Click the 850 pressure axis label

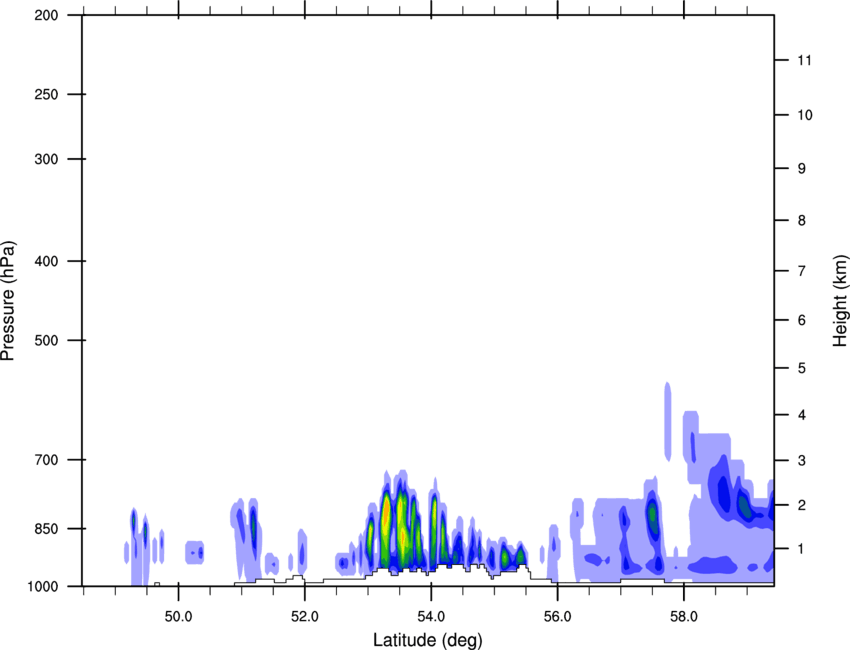pyautogui.click(x=46, y=529)
